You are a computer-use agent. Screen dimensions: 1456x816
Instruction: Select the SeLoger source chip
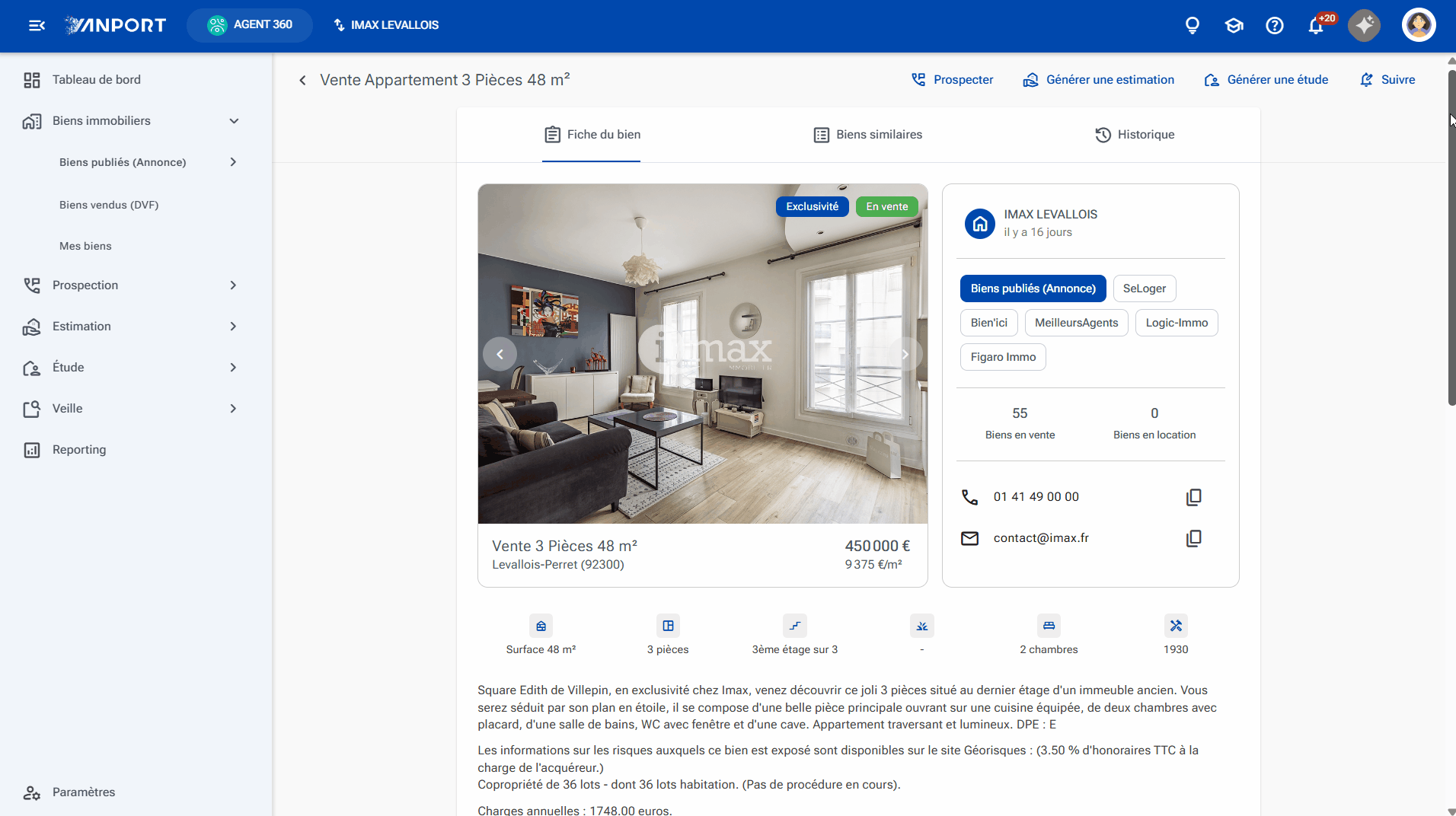pos(1144,288)
